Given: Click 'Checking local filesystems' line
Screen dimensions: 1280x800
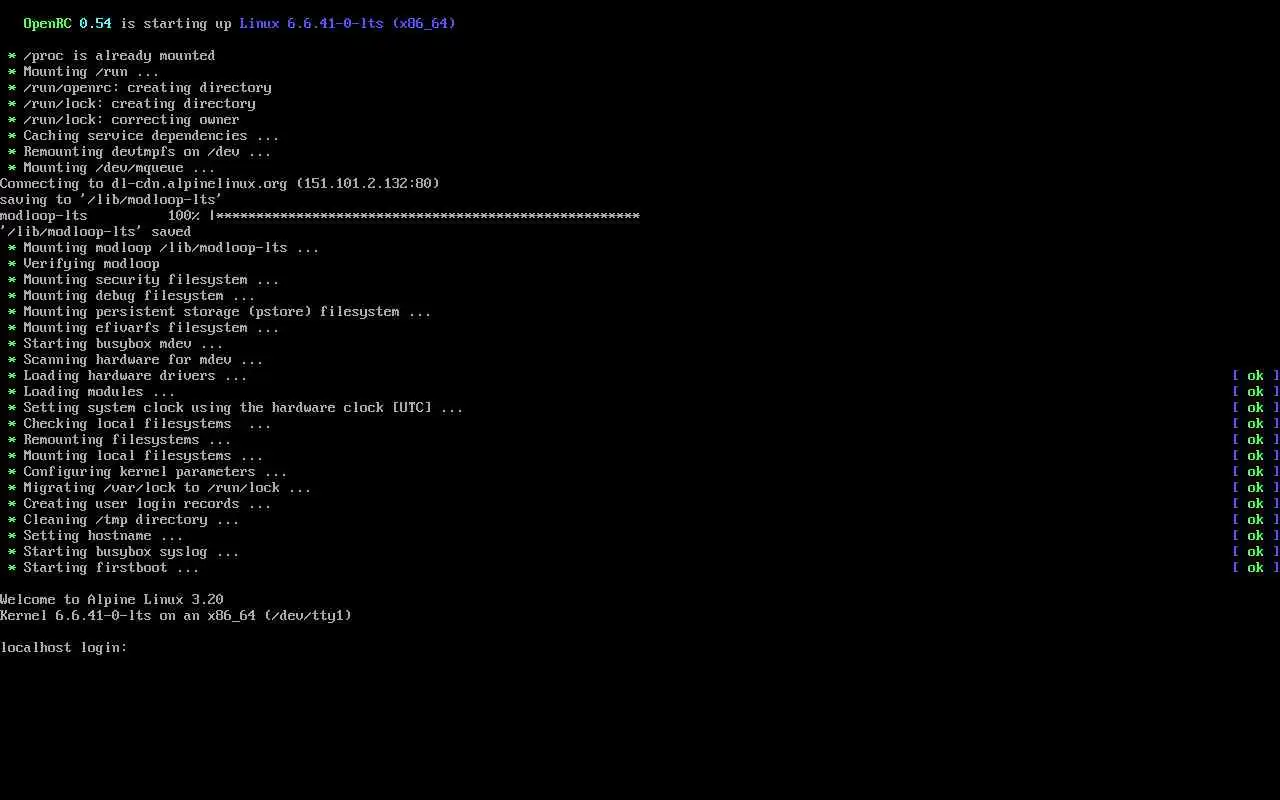Looking at the screenshot, I should coord(140,423).
